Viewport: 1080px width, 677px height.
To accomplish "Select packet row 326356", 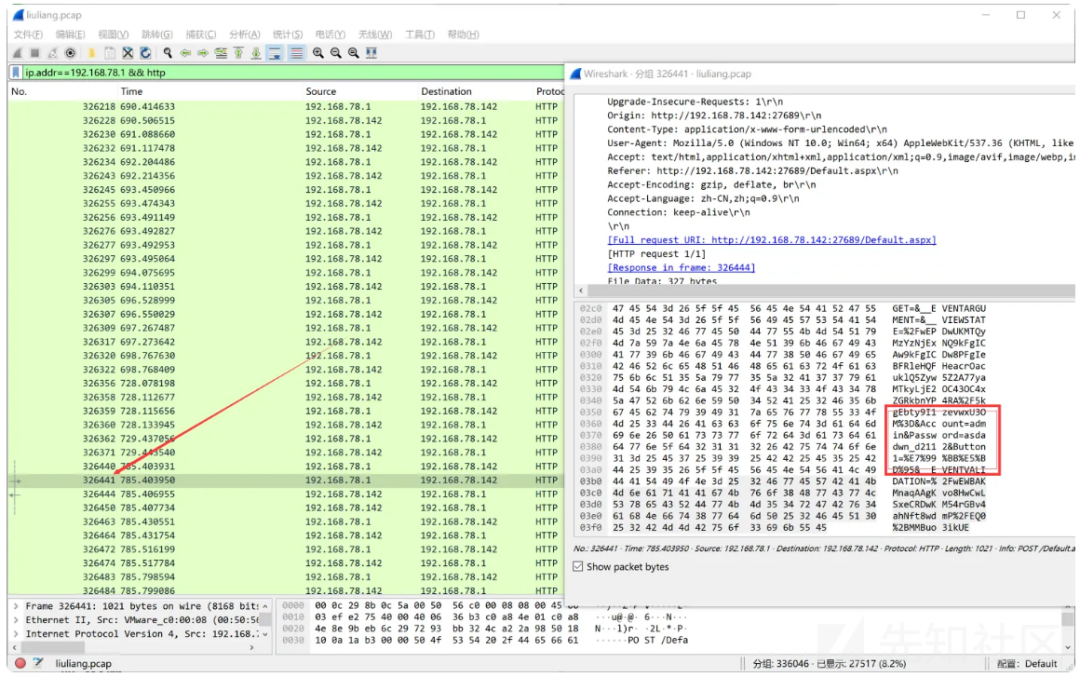I will pos(286,383).
